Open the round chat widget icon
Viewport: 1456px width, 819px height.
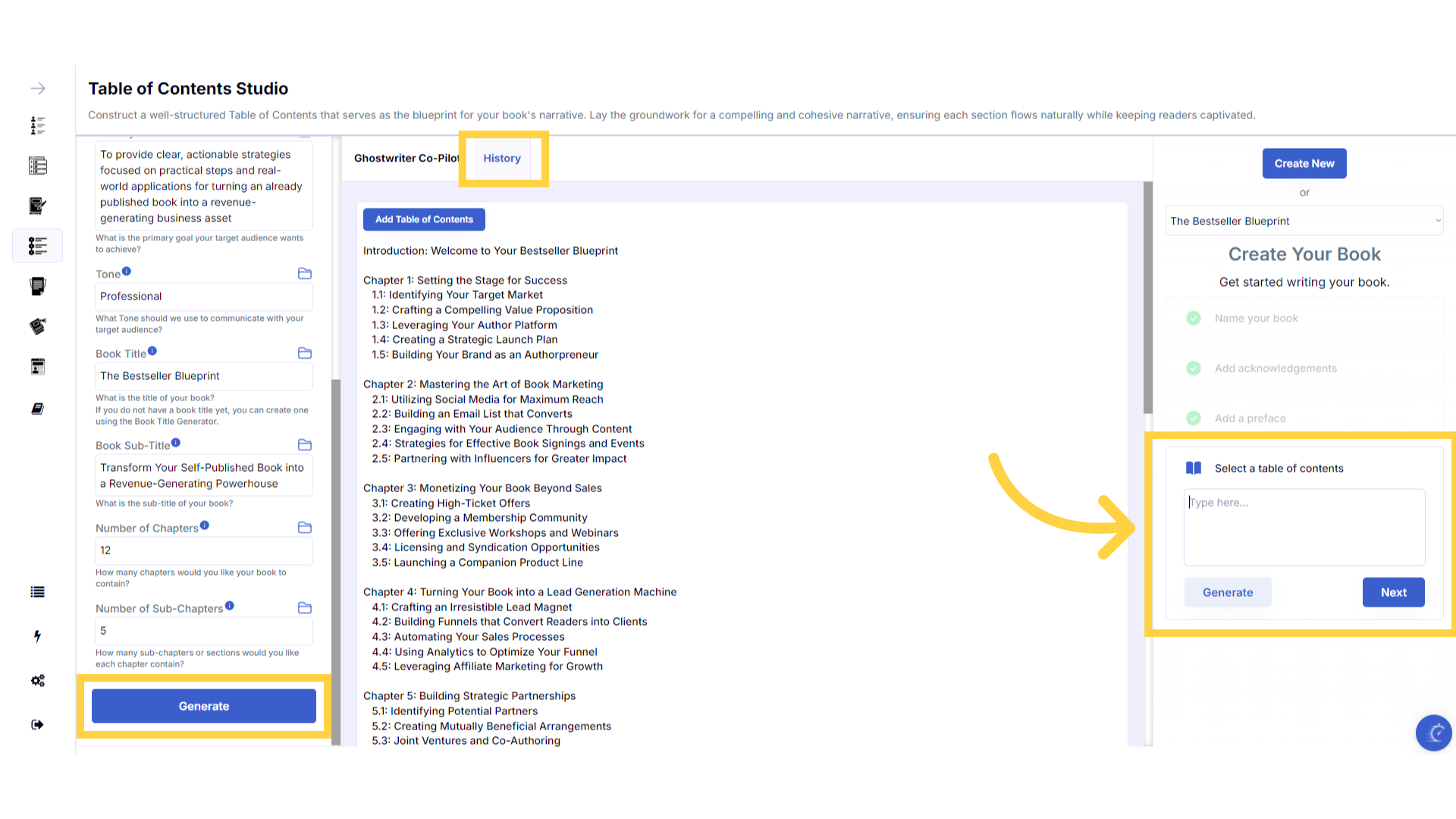tap(1433, 733)
